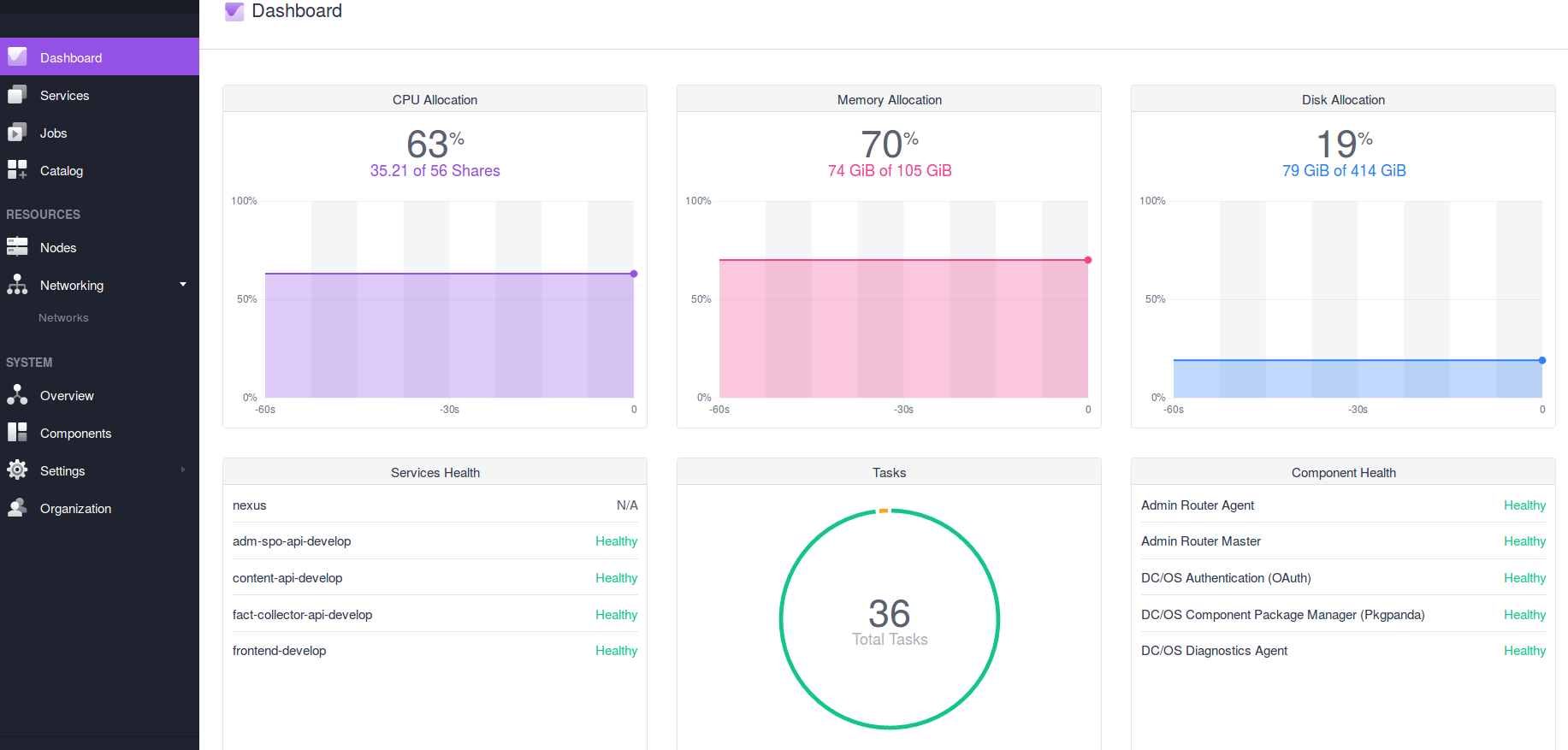The width and height of the screenshot is (1568, 750).
Task: Click the Disk chart end point marker
Action: tap(1542, 360)
